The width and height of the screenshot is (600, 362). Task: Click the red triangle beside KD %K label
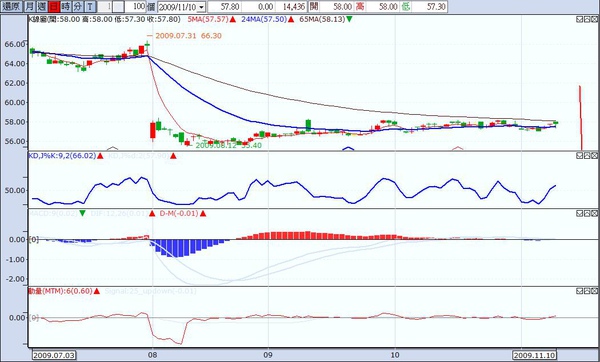point(100,156)
